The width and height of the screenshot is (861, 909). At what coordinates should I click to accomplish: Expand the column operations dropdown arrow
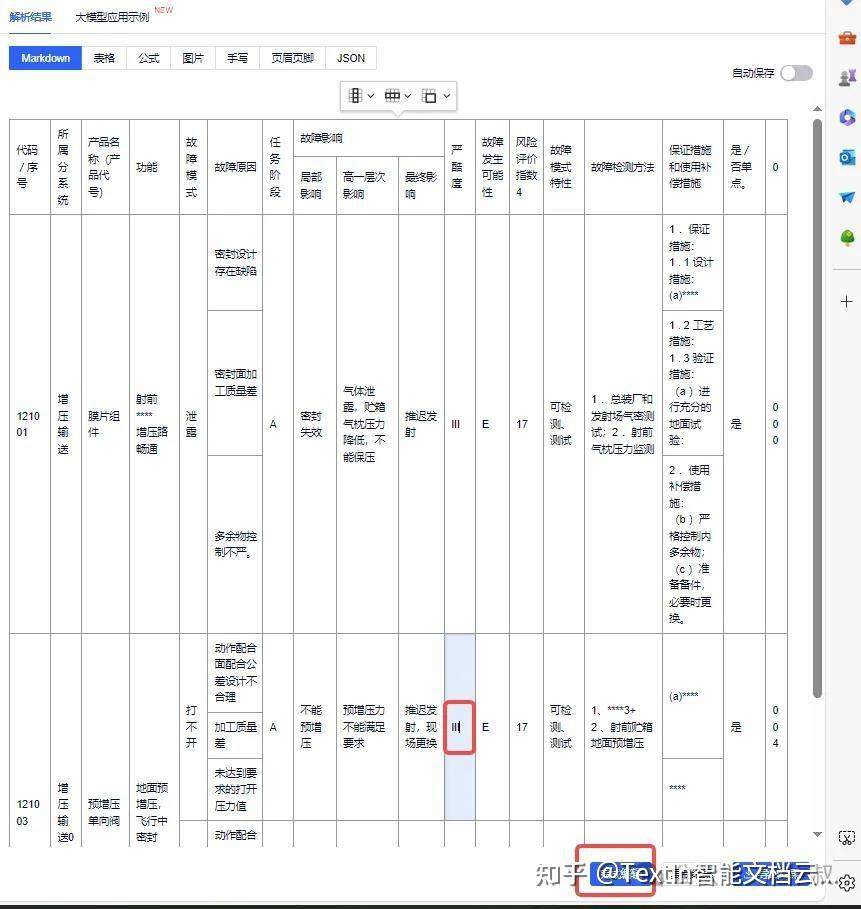tap(370, 96)
